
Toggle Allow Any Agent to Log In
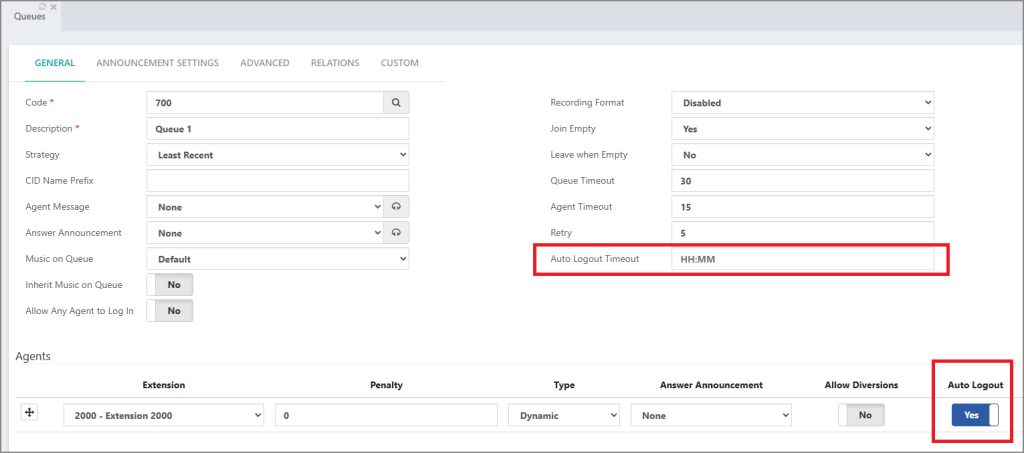click(x=170, y=311)
